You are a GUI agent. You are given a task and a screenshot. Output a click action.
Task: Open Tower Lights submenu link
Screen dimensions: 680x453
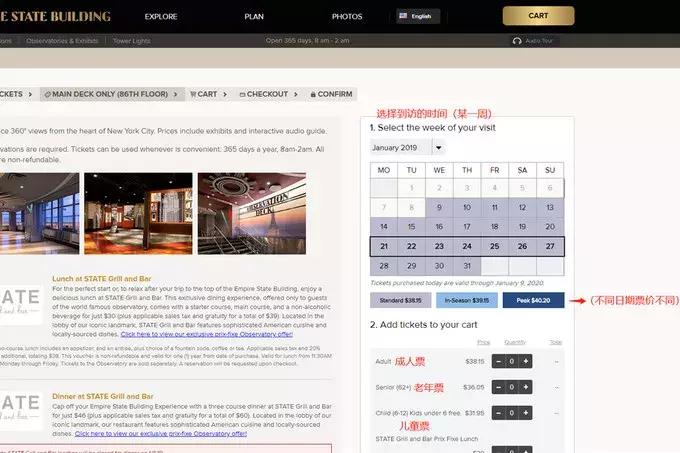pyautogui.click(x=131, y=41)
